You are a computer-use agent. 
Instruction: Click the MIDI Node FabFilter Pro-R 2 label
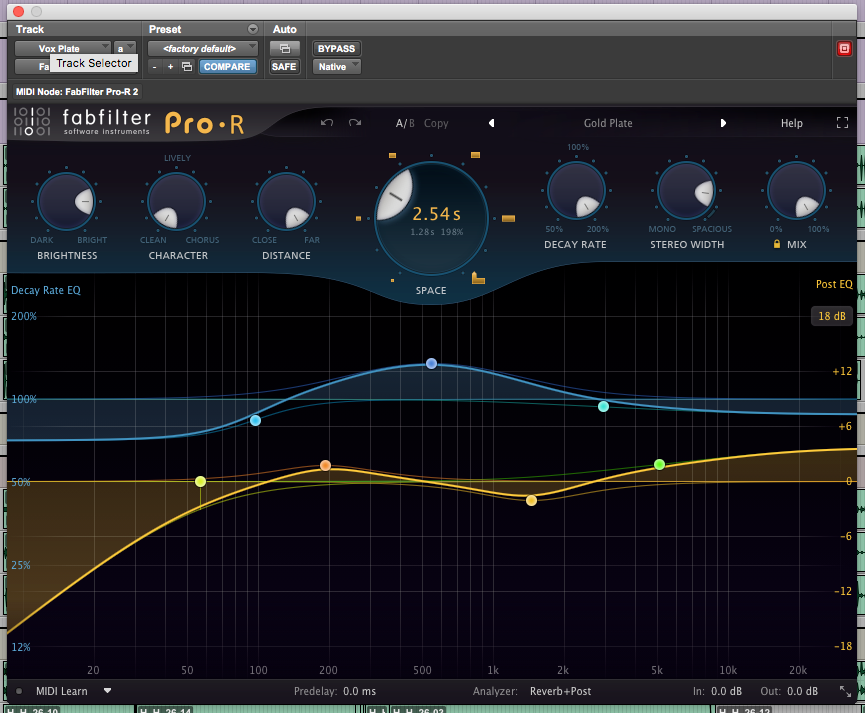point(77,92)
